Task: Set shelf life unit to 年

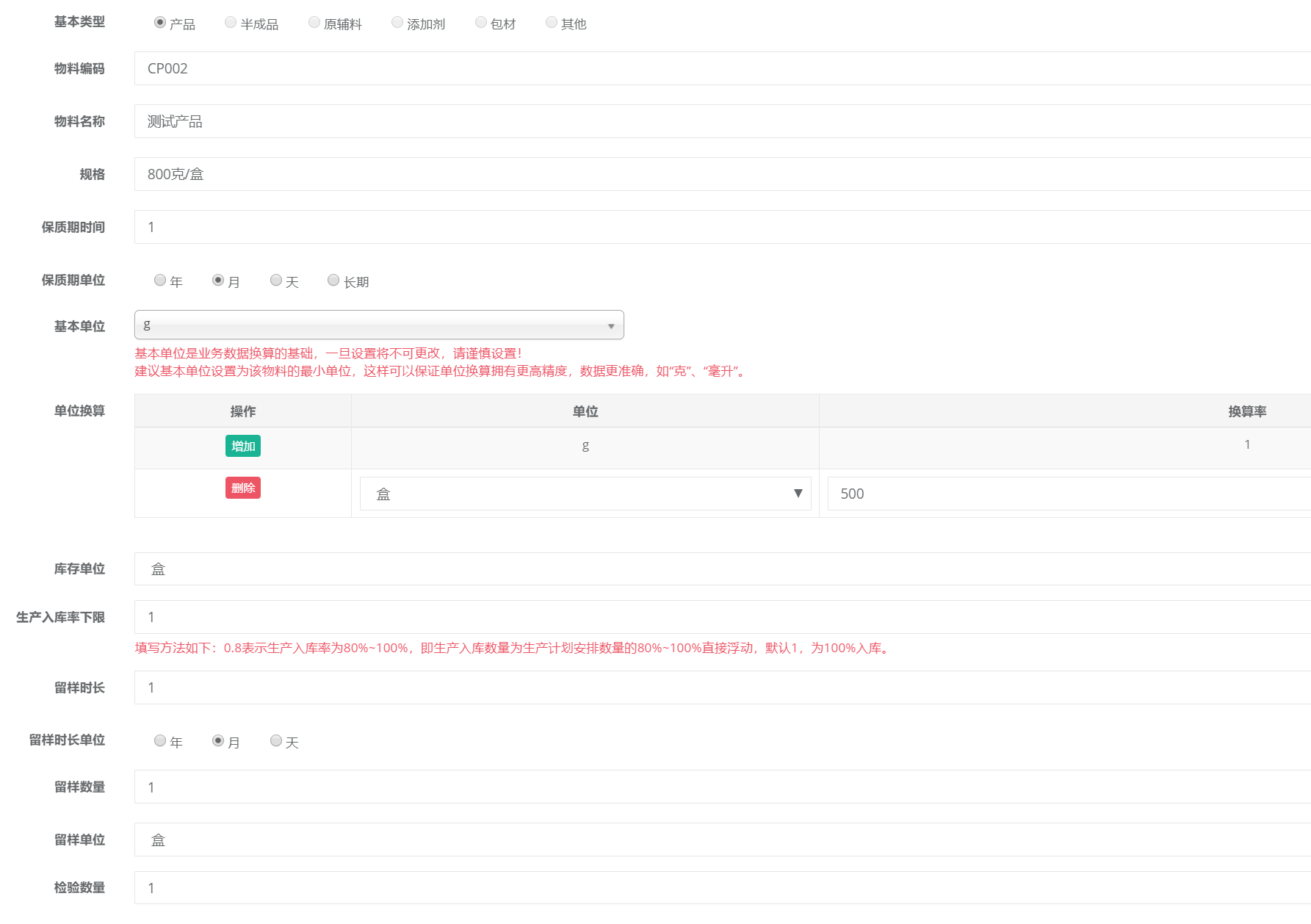Action: click(x=160, y=281)
